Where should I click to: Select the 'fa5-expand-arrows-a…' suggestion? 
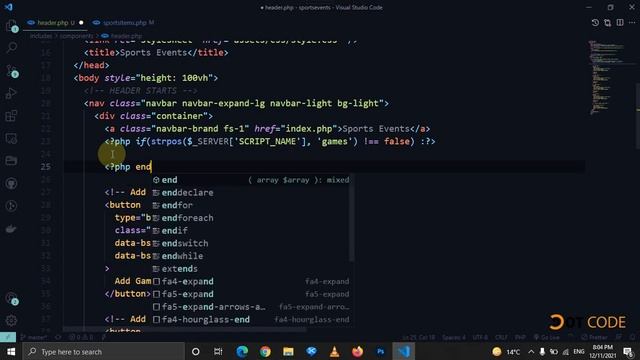coord(251,307)
